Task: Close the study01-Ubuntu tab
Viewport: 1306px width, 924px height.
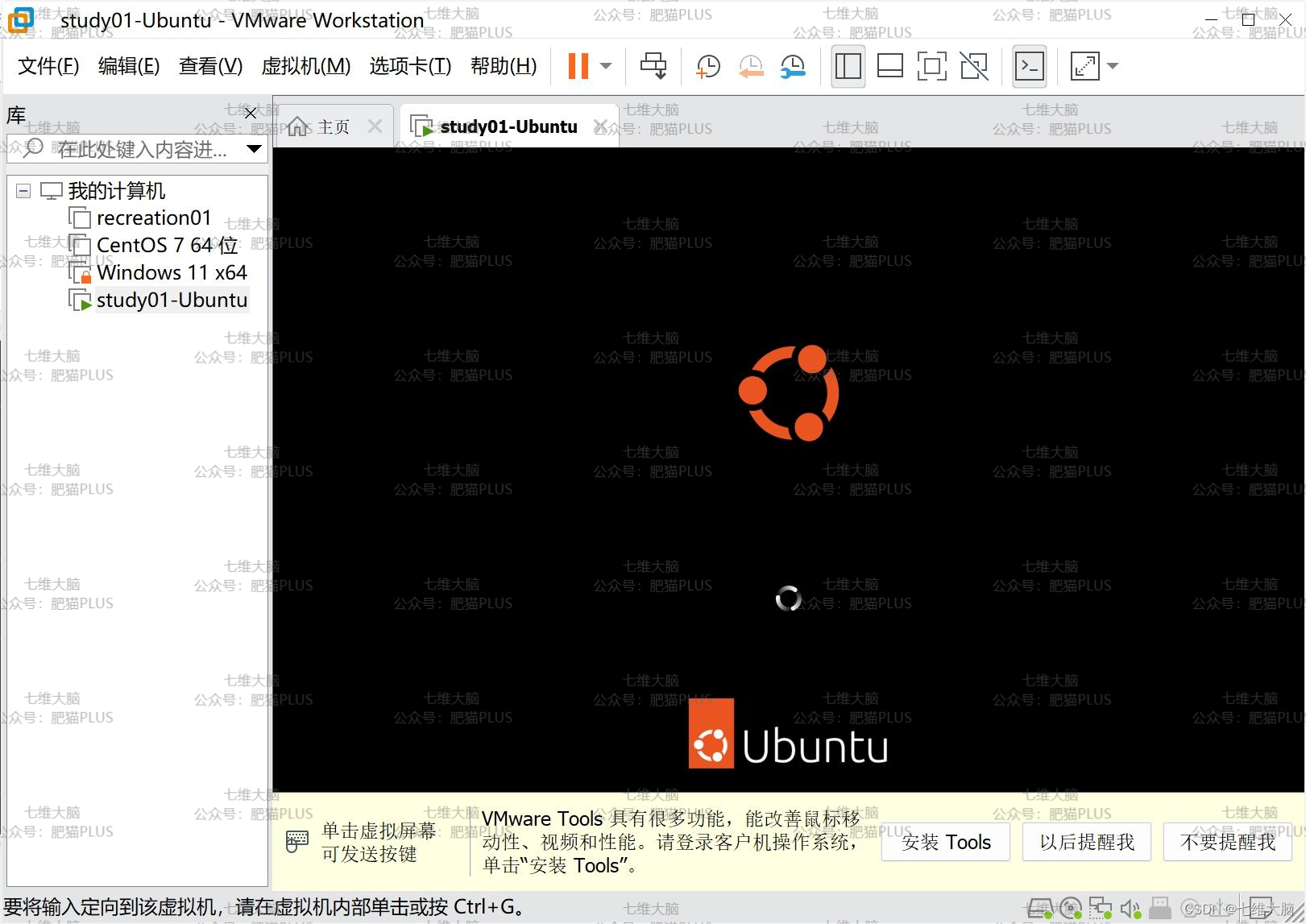Action: coord(600,126)
